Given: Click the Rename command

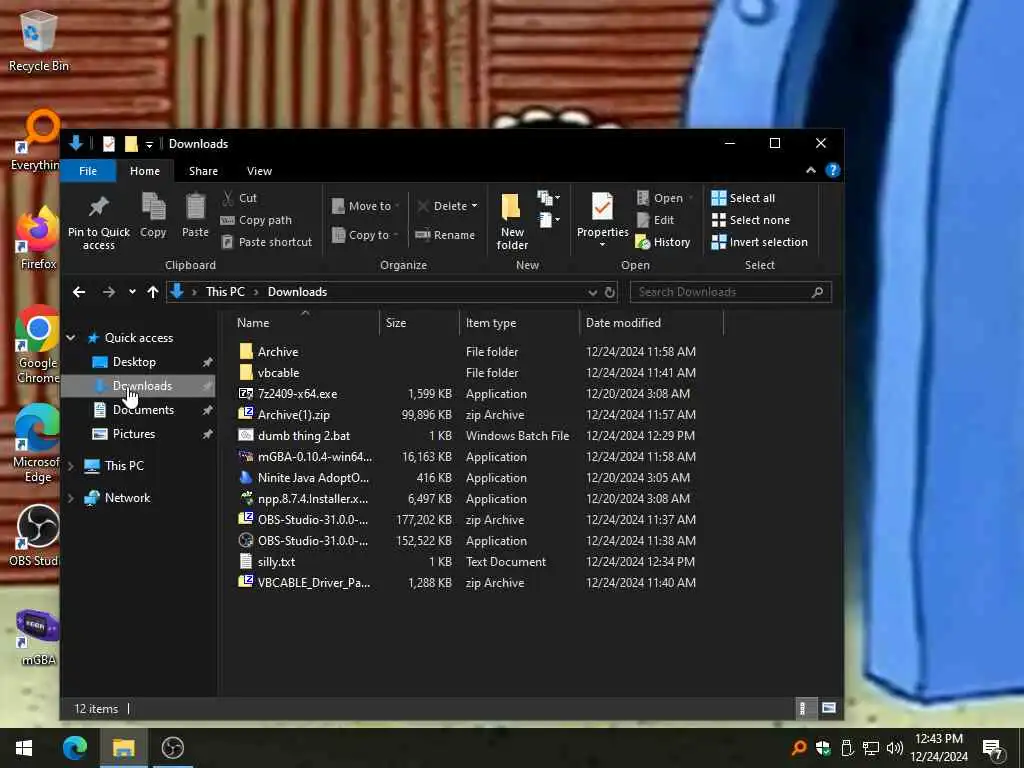Looking at the screenshot, I should [445, 235].
